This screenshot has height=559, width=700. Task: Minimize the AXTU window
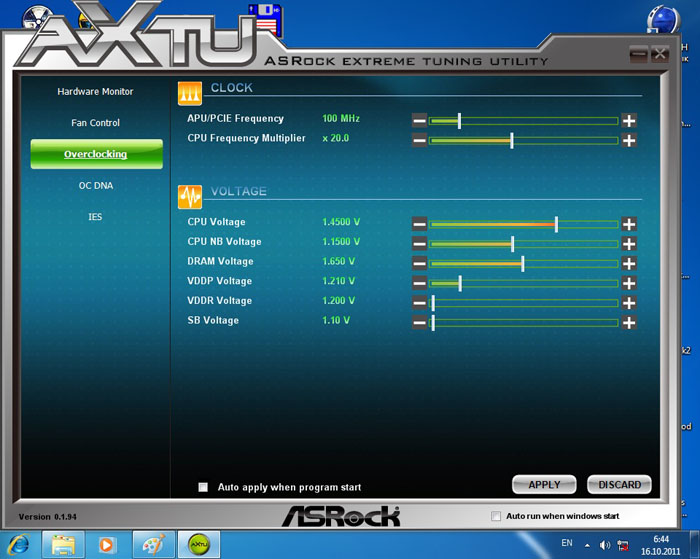(x=638, y=54)
